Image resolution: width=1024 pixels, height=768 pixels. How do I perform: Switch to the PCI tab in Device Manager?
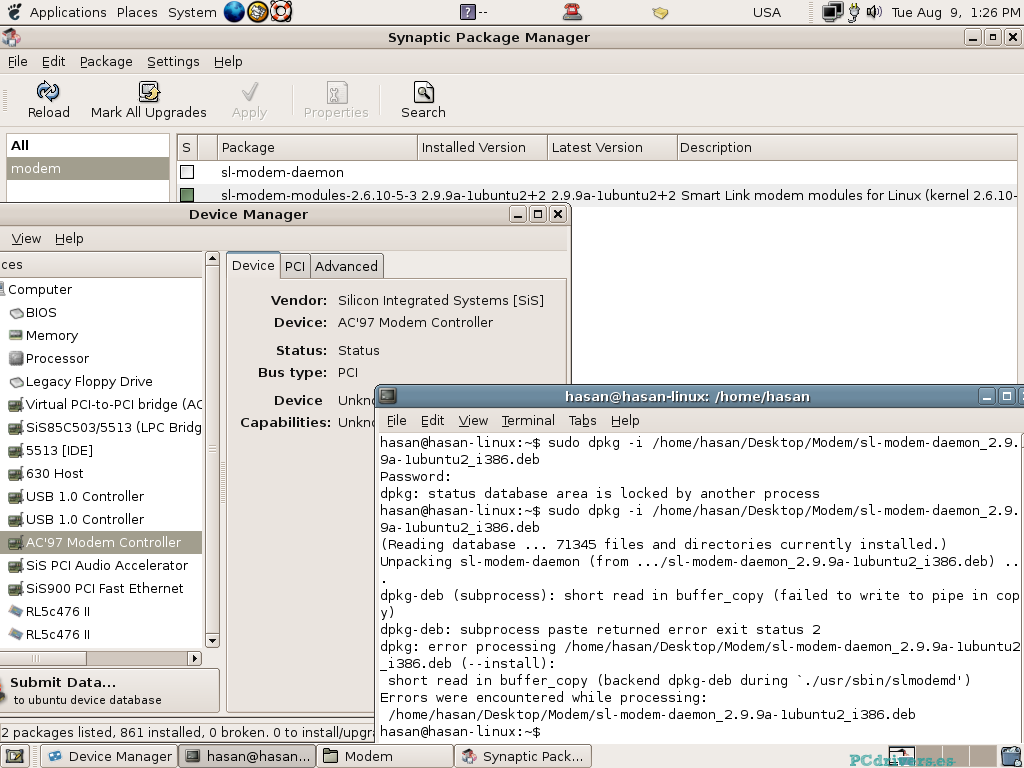(x=295, y=266)
